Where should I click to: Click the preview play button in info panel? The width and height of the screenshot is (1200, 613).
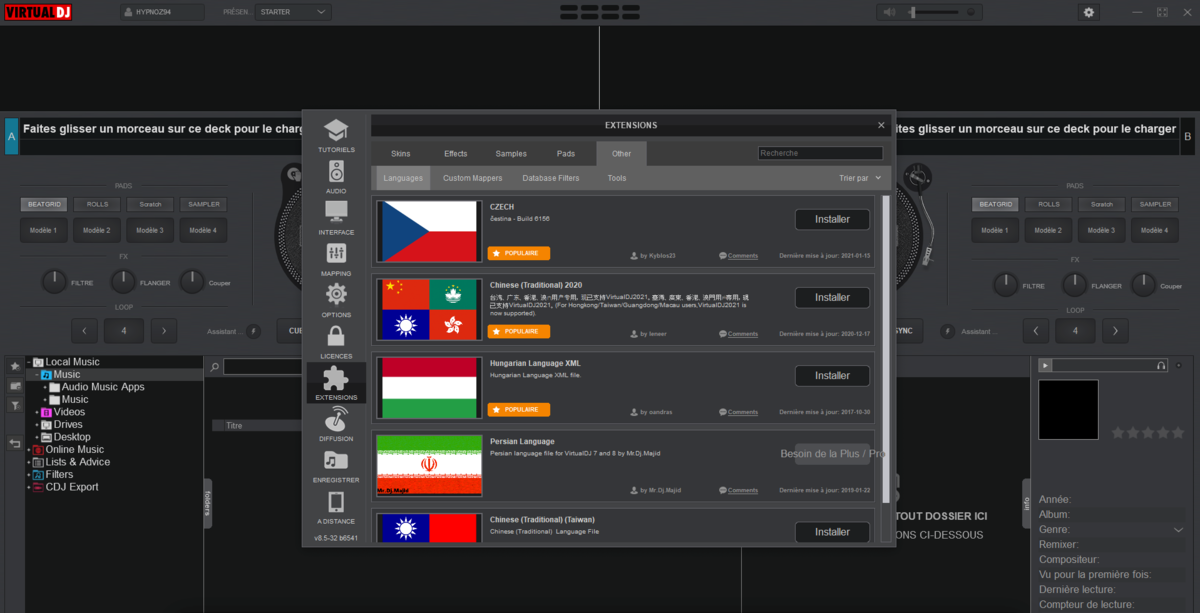[1045, 366]
